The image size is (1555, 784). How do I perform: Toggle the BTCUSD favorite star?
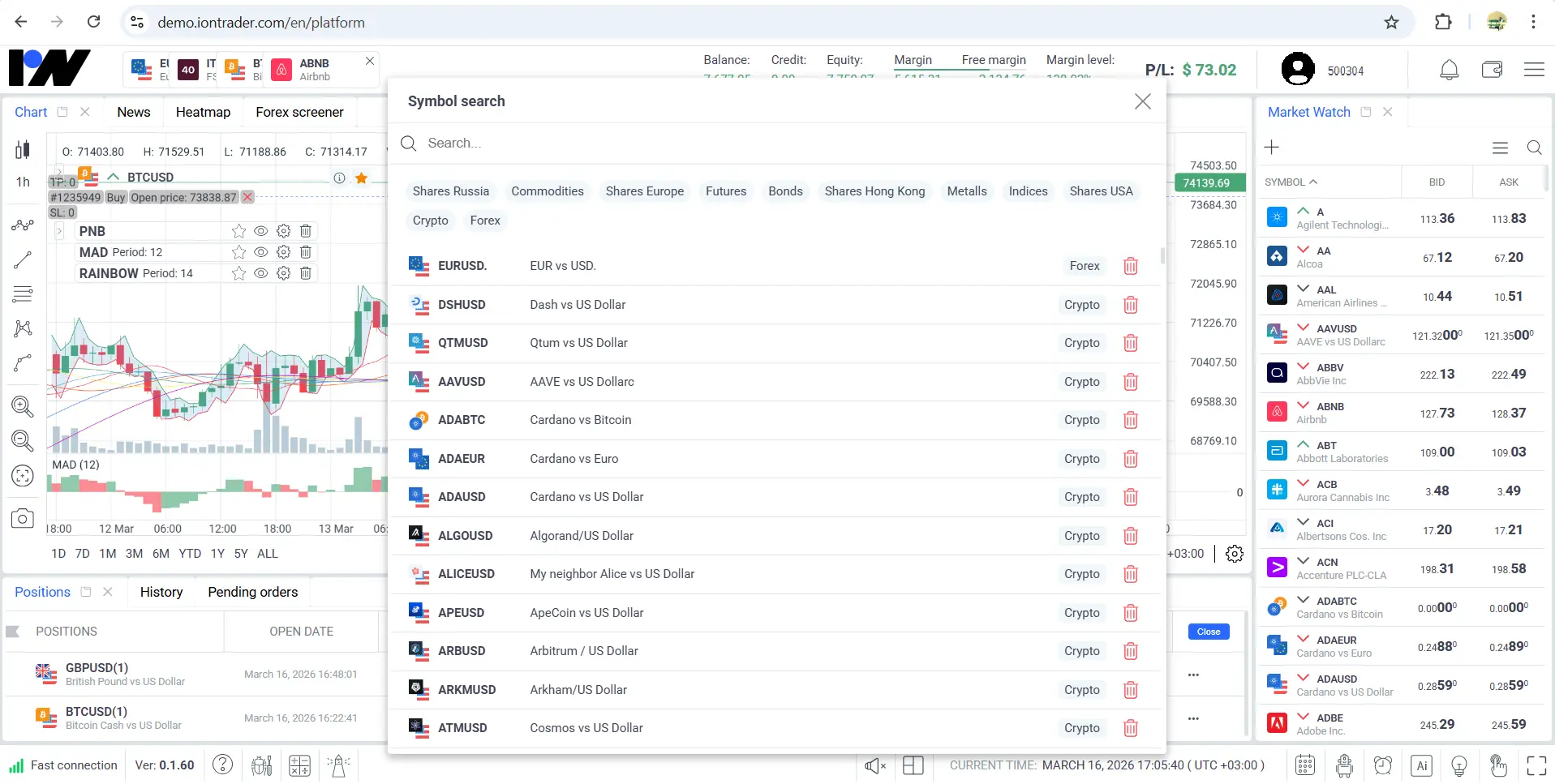pyautogui.click(x=362, y=178)
